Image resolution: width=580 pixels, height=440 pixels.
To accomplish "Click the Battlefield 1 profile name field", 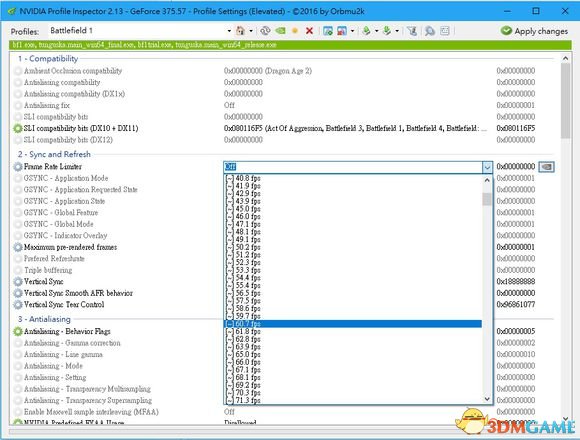I will click(x=136, y=31).
